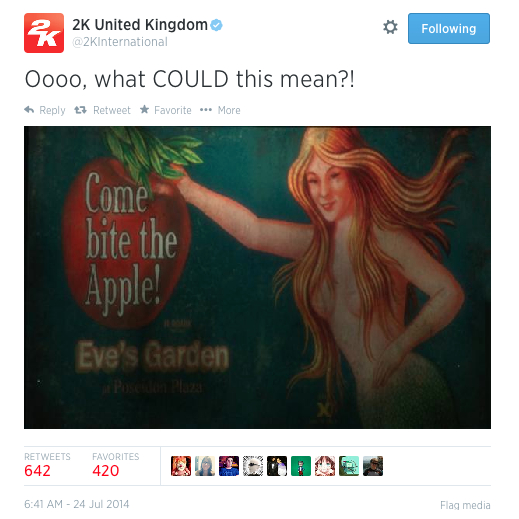View the 420 favorites list
This screenshot has height=519, width=519.
click(x=115, y=466)
